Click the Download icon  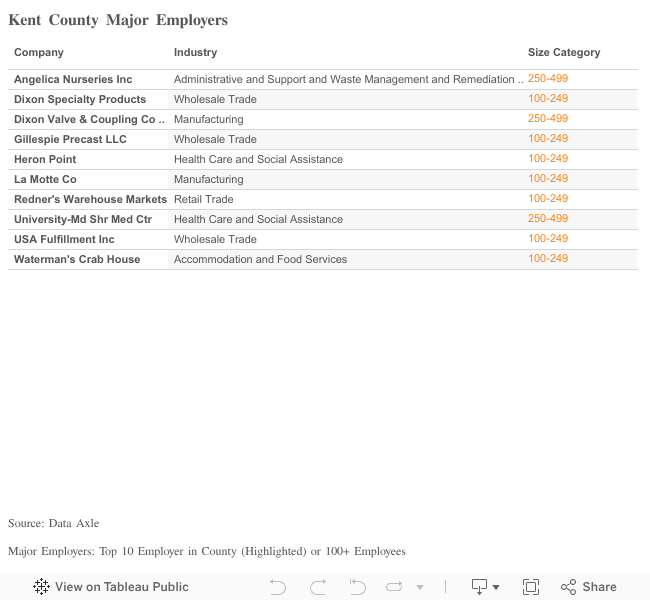tap(480, 587)
